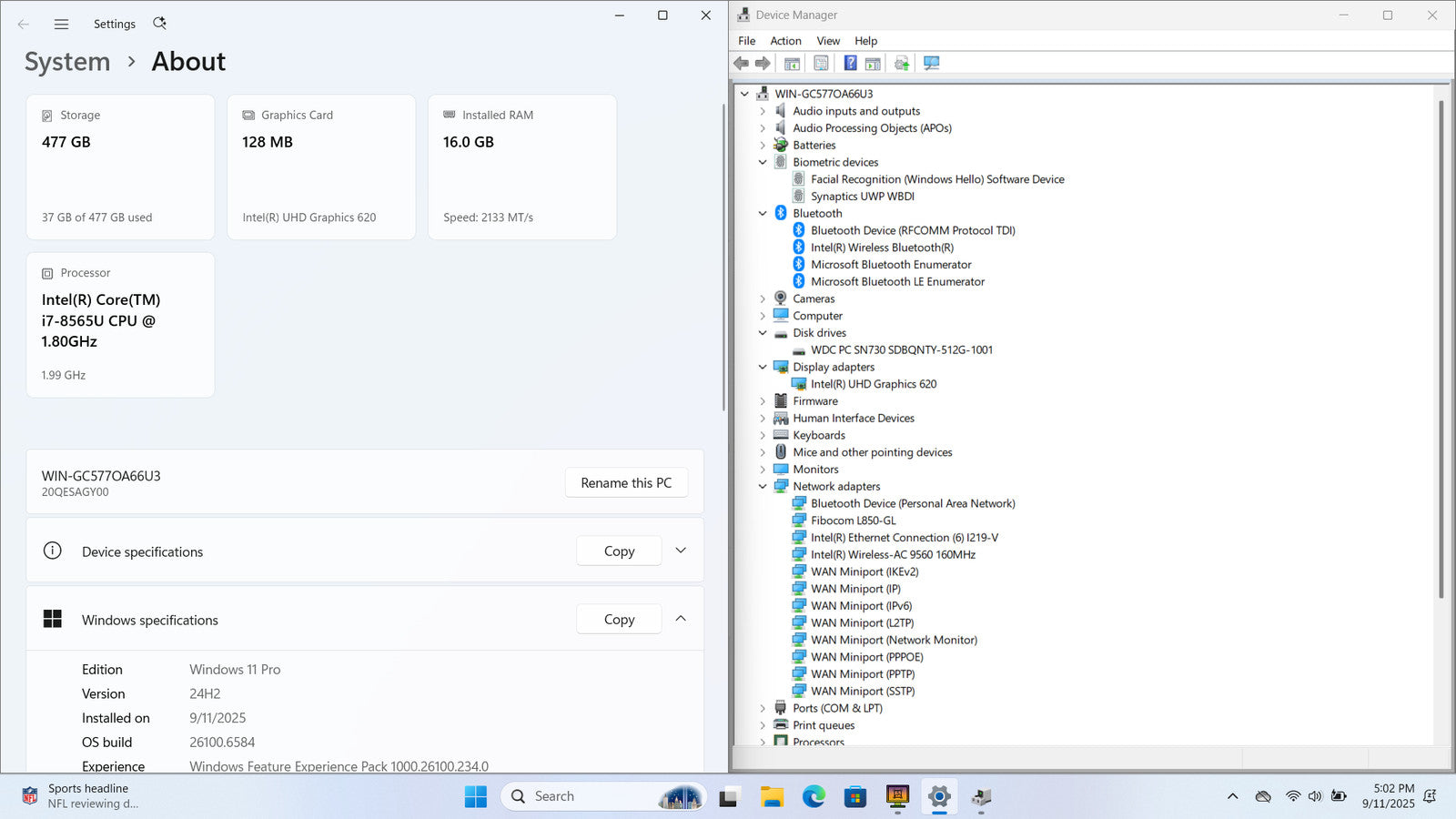
Task: Click the Properties toolbar icon in Device Manager
Action: click(x=821, y=63)
